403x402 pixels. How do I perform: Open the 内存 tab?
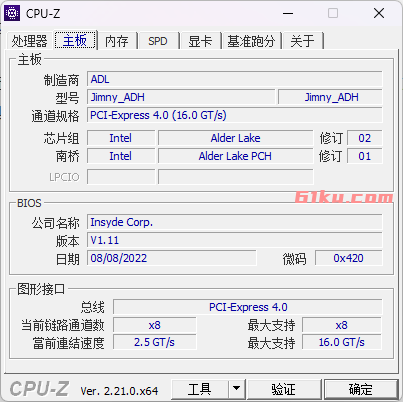coord(117,41)
